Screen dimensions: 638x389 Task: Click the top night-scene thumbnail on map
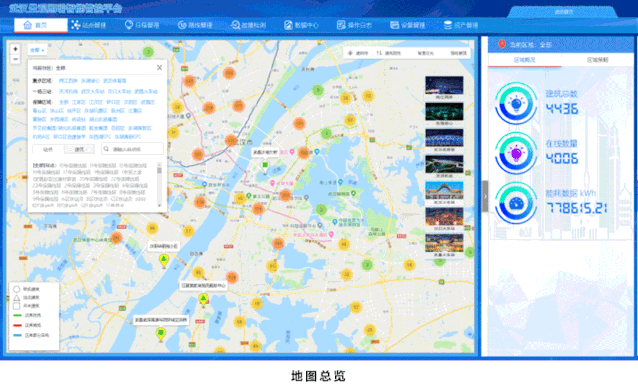[444, 87]
